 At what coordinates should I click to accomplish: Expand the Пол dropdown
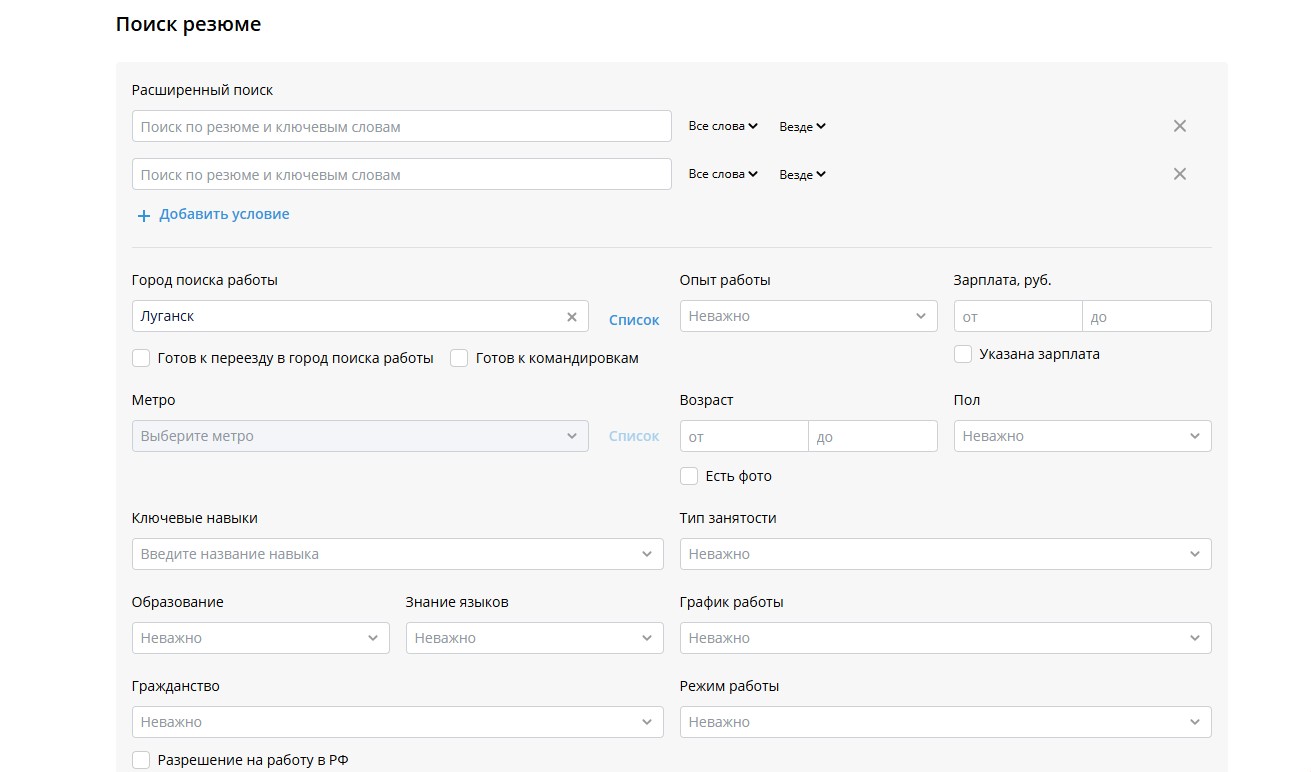pyautogui.click(x=1082, y=436)
